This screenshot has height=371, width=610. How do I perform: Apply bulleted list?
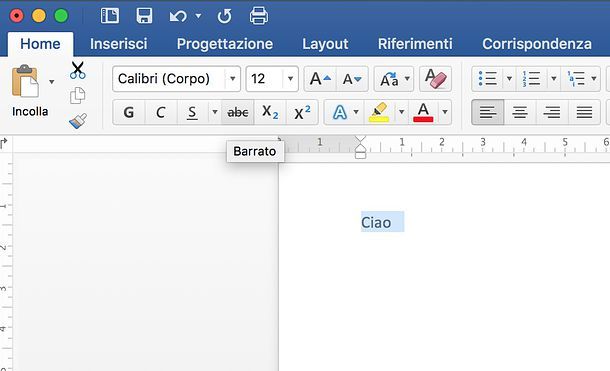(x=487, y=79)
